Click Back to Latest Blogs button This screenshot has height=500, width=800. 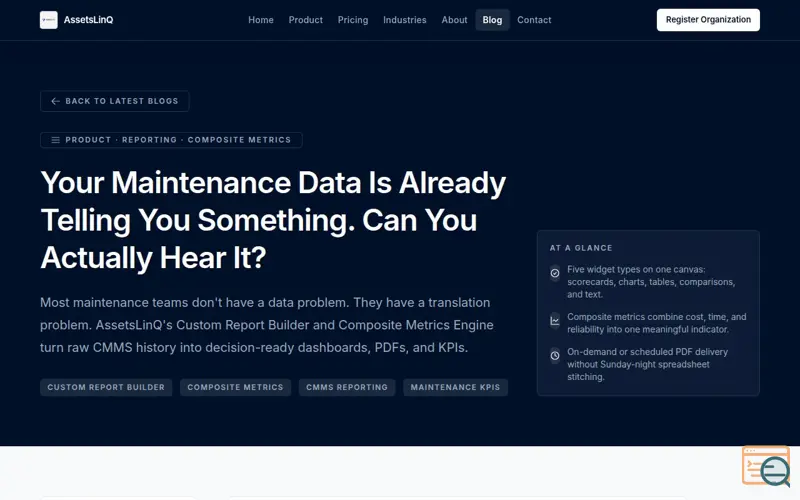point(115,101)
